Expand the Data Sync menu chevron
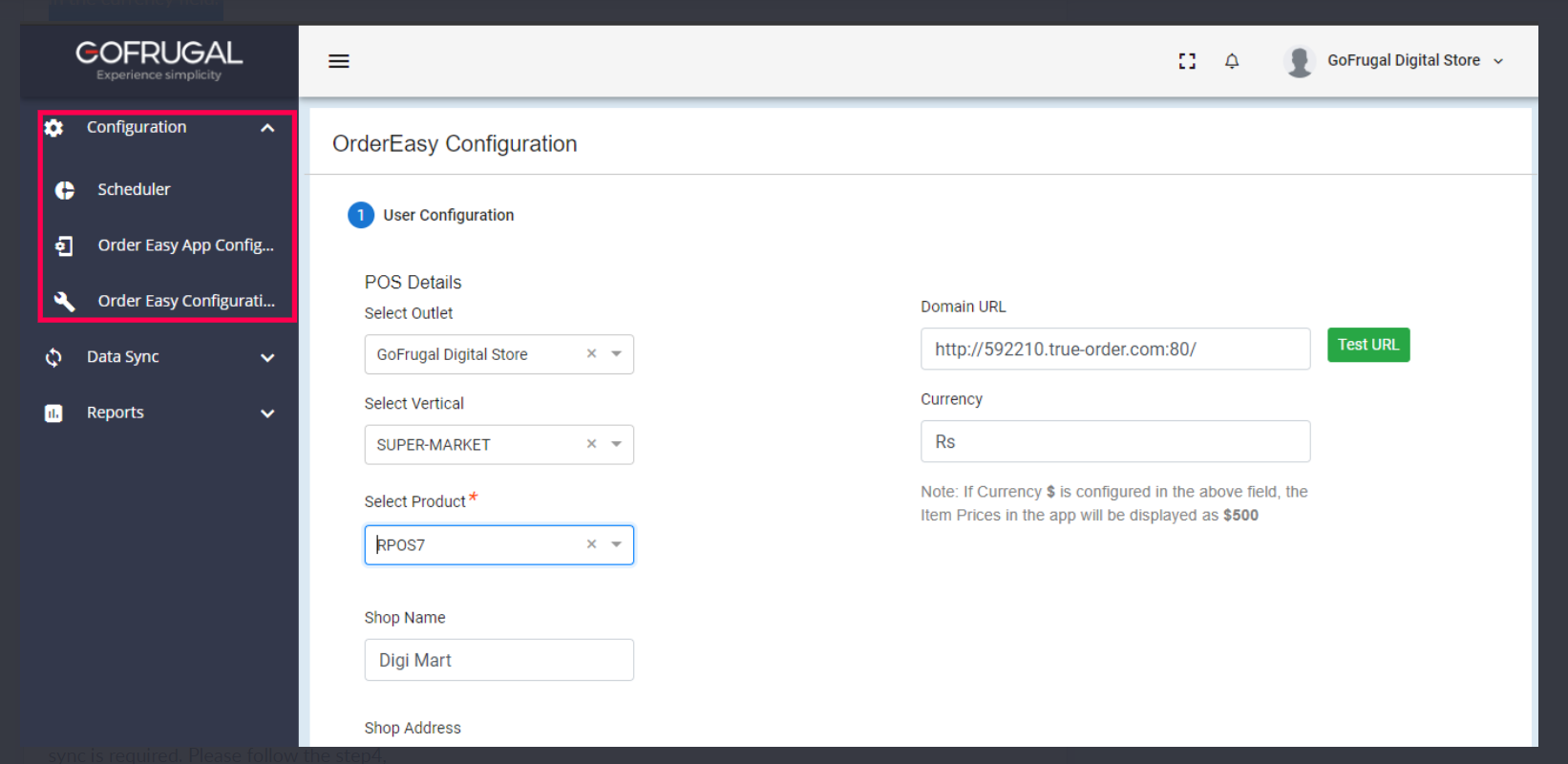The width and height of the screenshot is (1568, 764). point(267,358)
